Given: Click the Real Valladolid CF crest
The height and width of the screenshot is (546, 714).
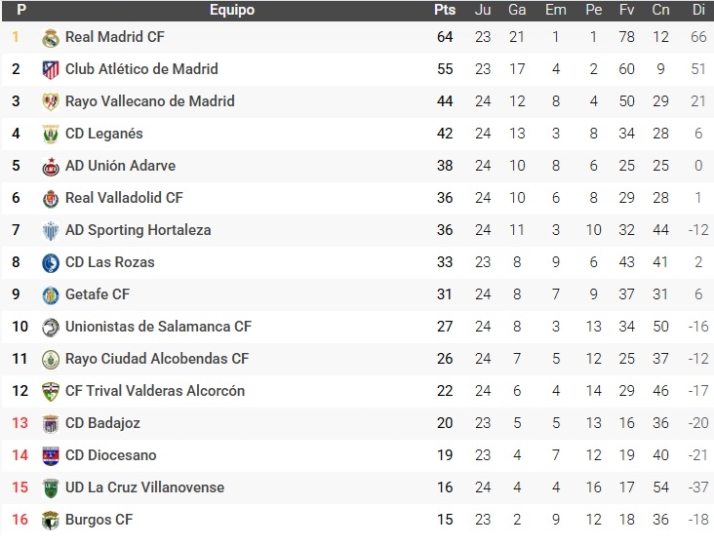Looking at the screenshot, I should pyautogui.click(x=51, y=199).
